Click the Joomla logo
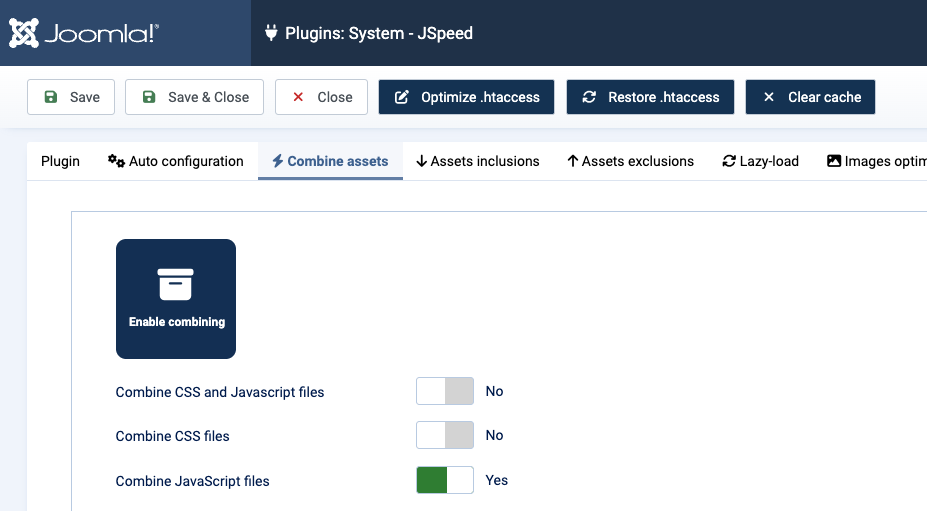 83,33
